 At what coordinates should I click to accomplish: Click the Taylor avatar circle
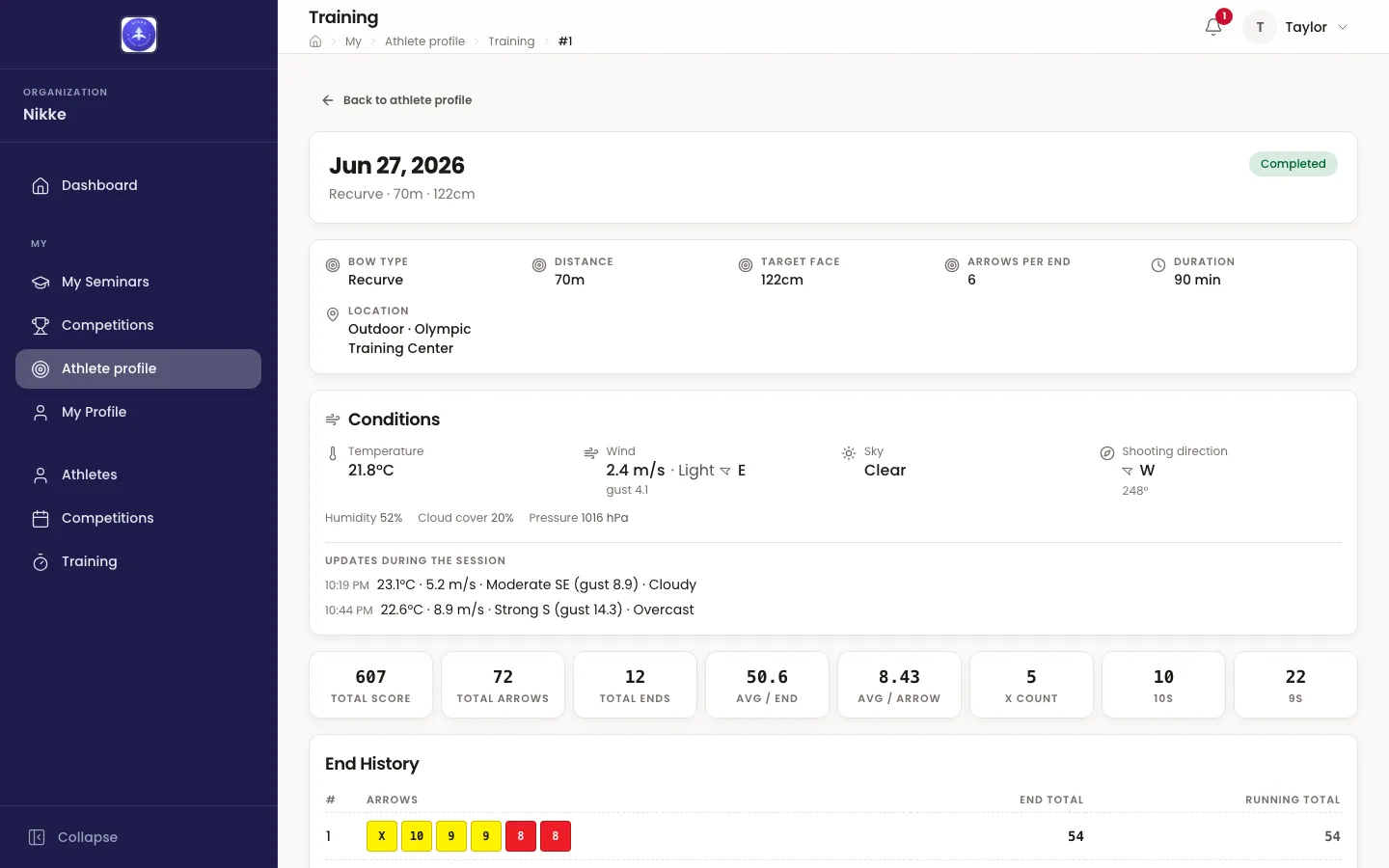click(x=1260, y=27)
